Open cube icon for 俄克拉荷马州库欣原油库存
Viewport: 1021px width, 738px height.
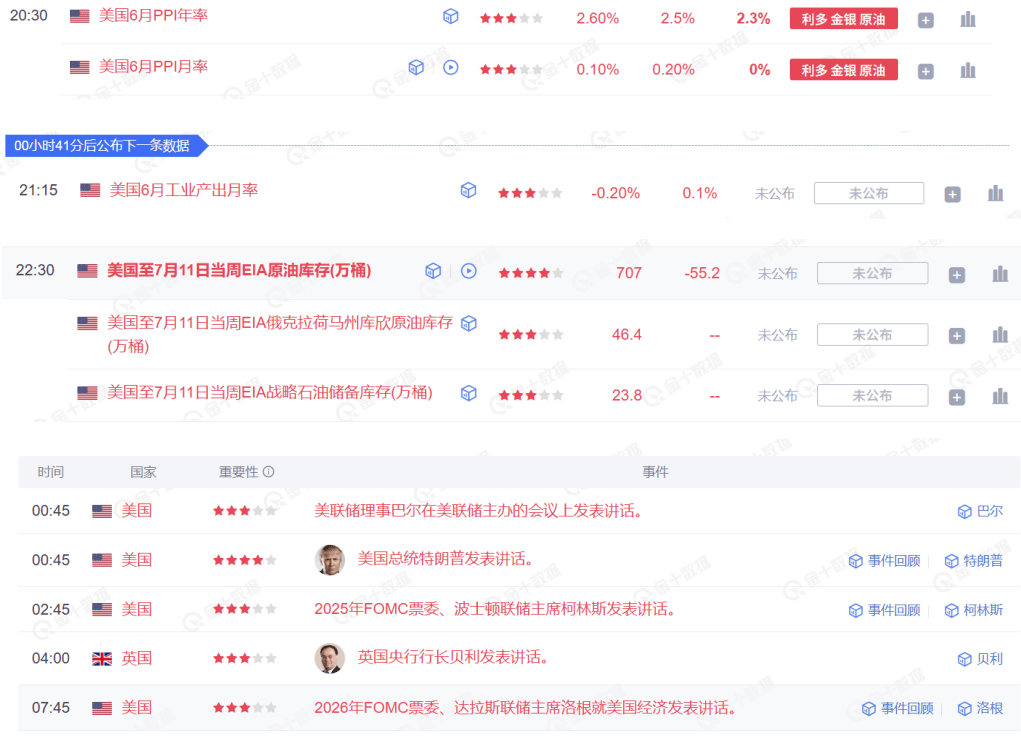[469, 323]
